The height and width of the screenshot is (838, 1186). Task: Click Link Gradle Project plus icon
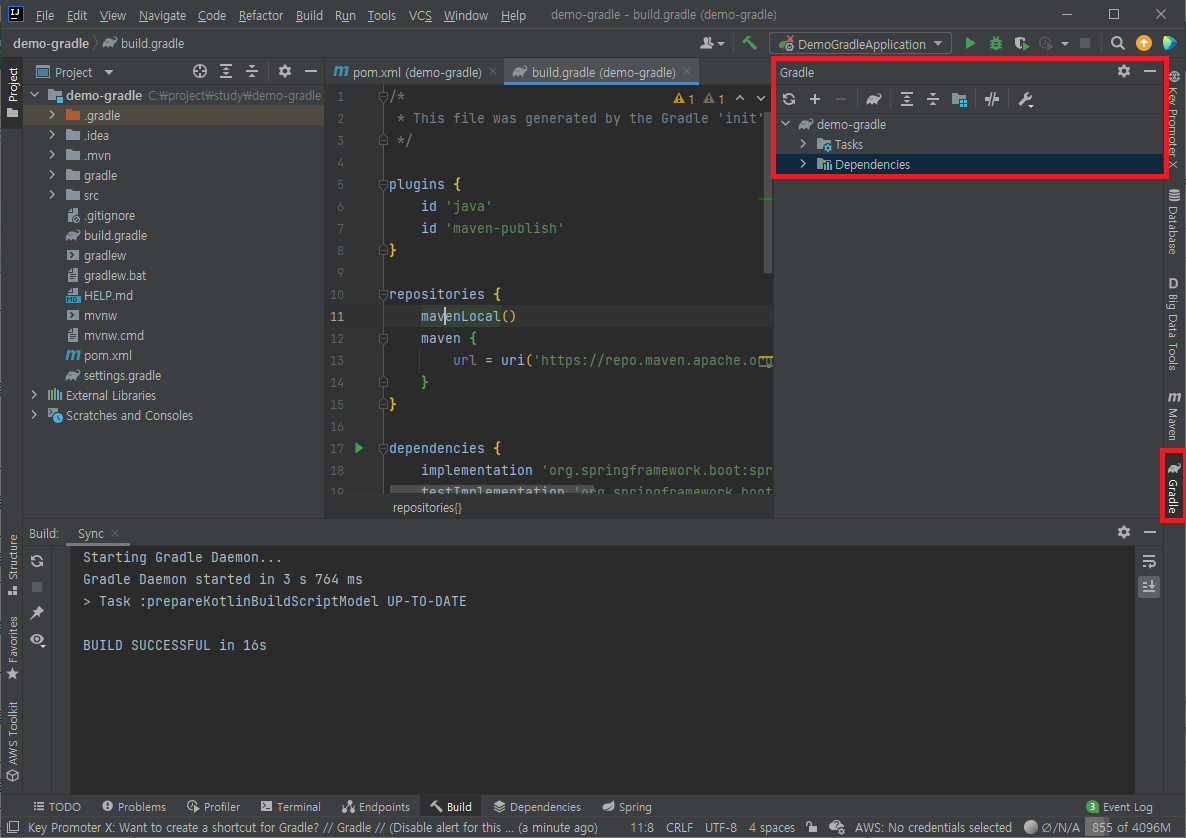815,99
